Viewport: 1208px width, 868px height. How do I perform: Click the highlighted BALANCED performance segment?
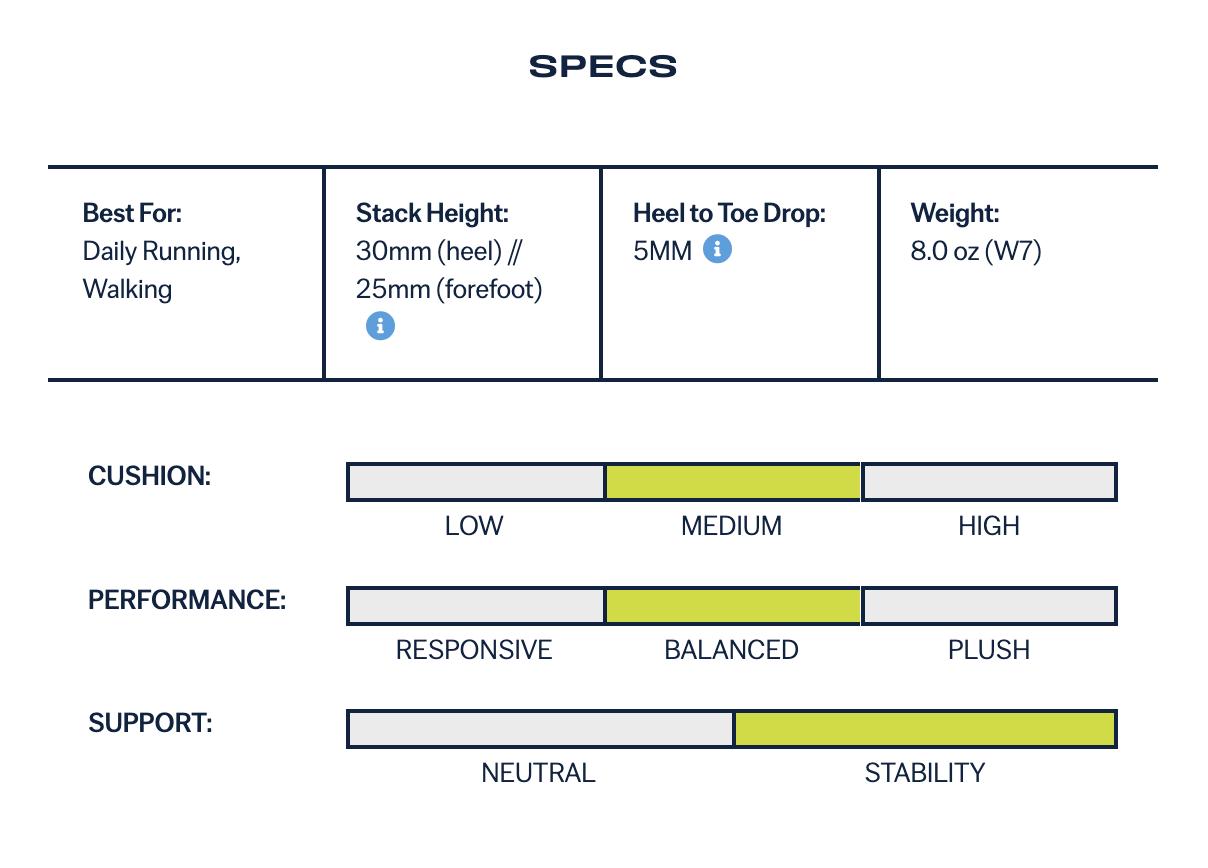[733, 606]
